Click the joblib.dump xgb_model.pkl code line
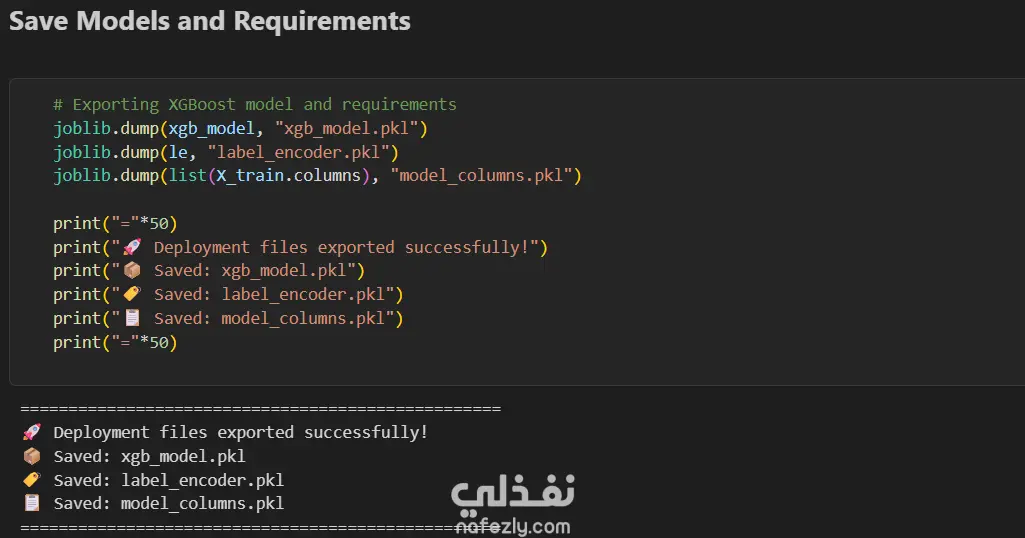Viewport: 1025px width, 538px height. pos(240,129)
